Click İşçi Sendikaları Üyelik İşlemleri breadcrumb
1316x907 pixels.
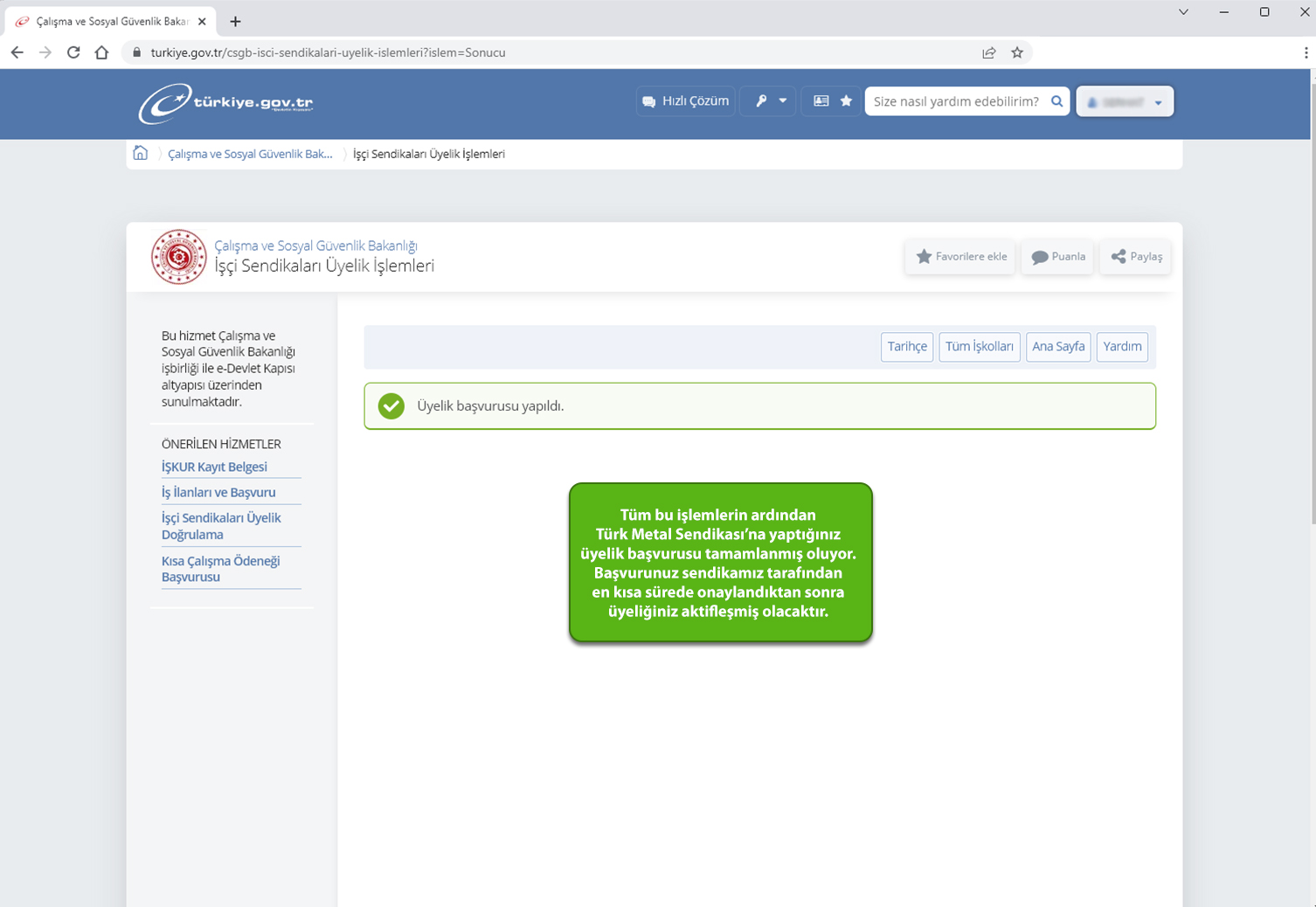[x=429, y=154]
